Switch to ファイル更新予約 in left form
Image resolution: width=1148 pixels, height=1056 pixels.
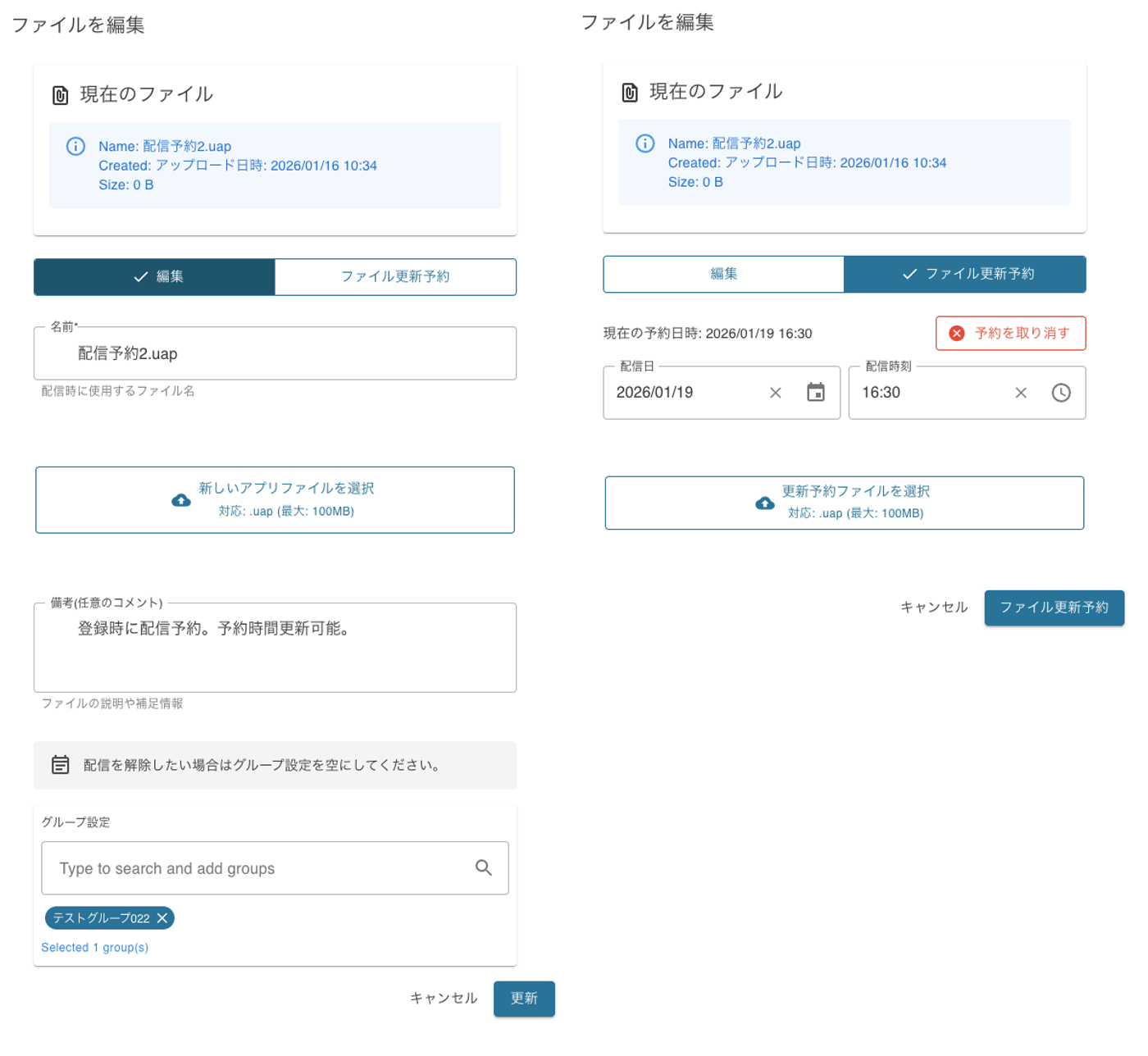[395, 277]
